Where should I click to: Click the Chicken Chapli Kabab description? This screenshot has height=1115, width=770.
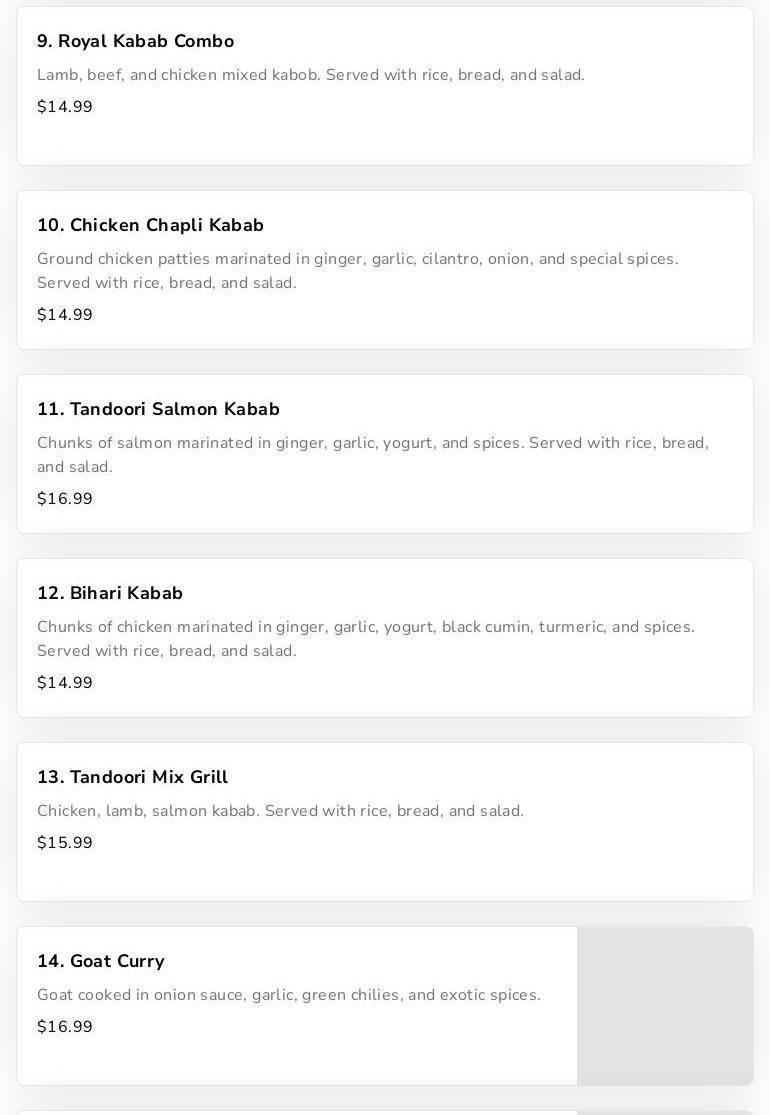coord(357,270)
